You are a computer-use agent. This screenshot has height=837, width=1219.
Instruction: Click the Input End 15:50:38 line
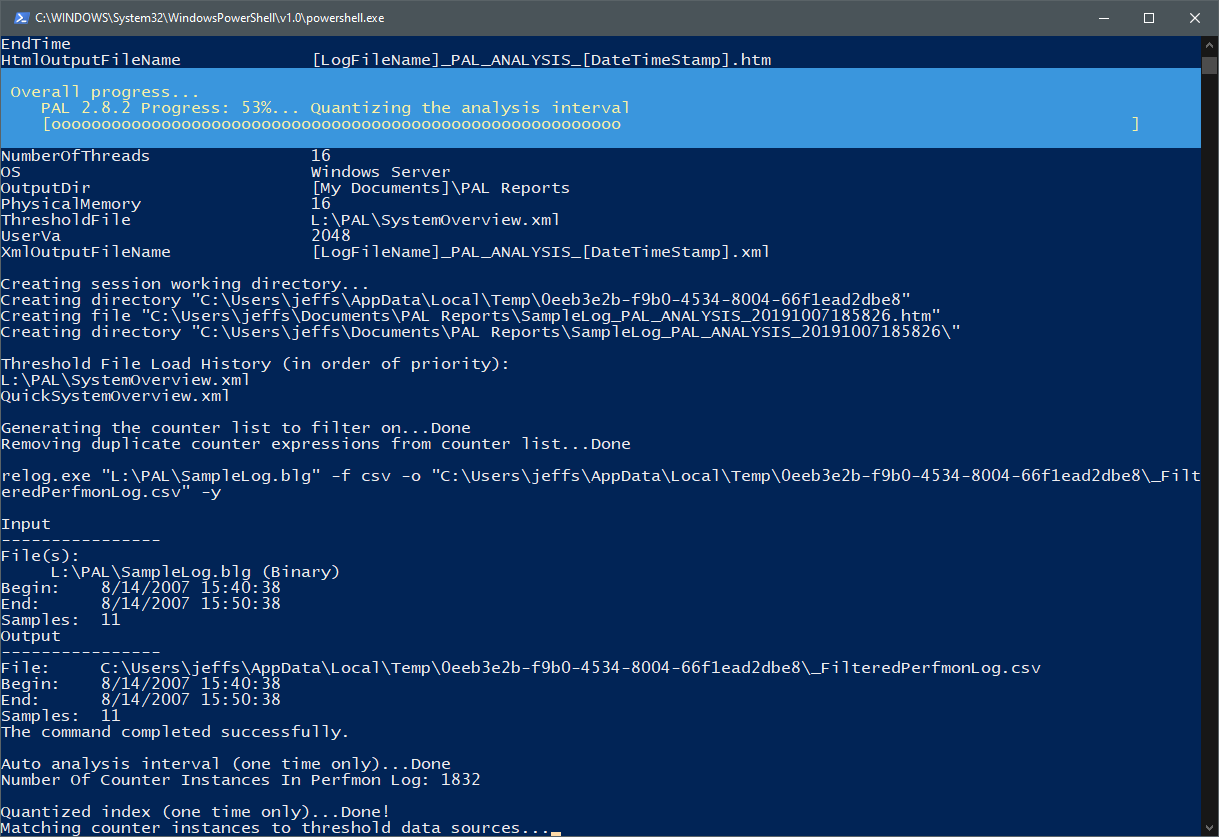pos(141,604)
